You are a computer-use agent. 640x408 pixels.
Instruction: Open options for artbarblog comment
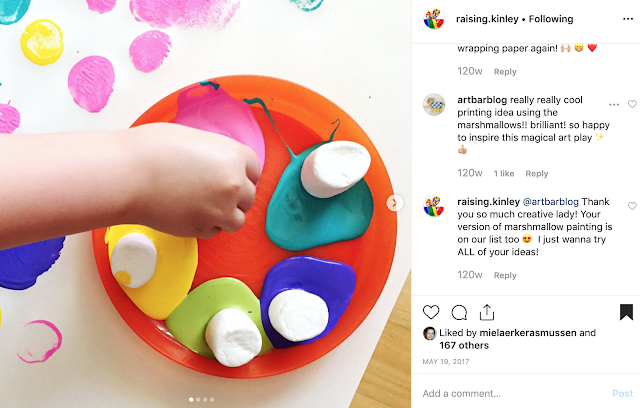tap(614, 104)
